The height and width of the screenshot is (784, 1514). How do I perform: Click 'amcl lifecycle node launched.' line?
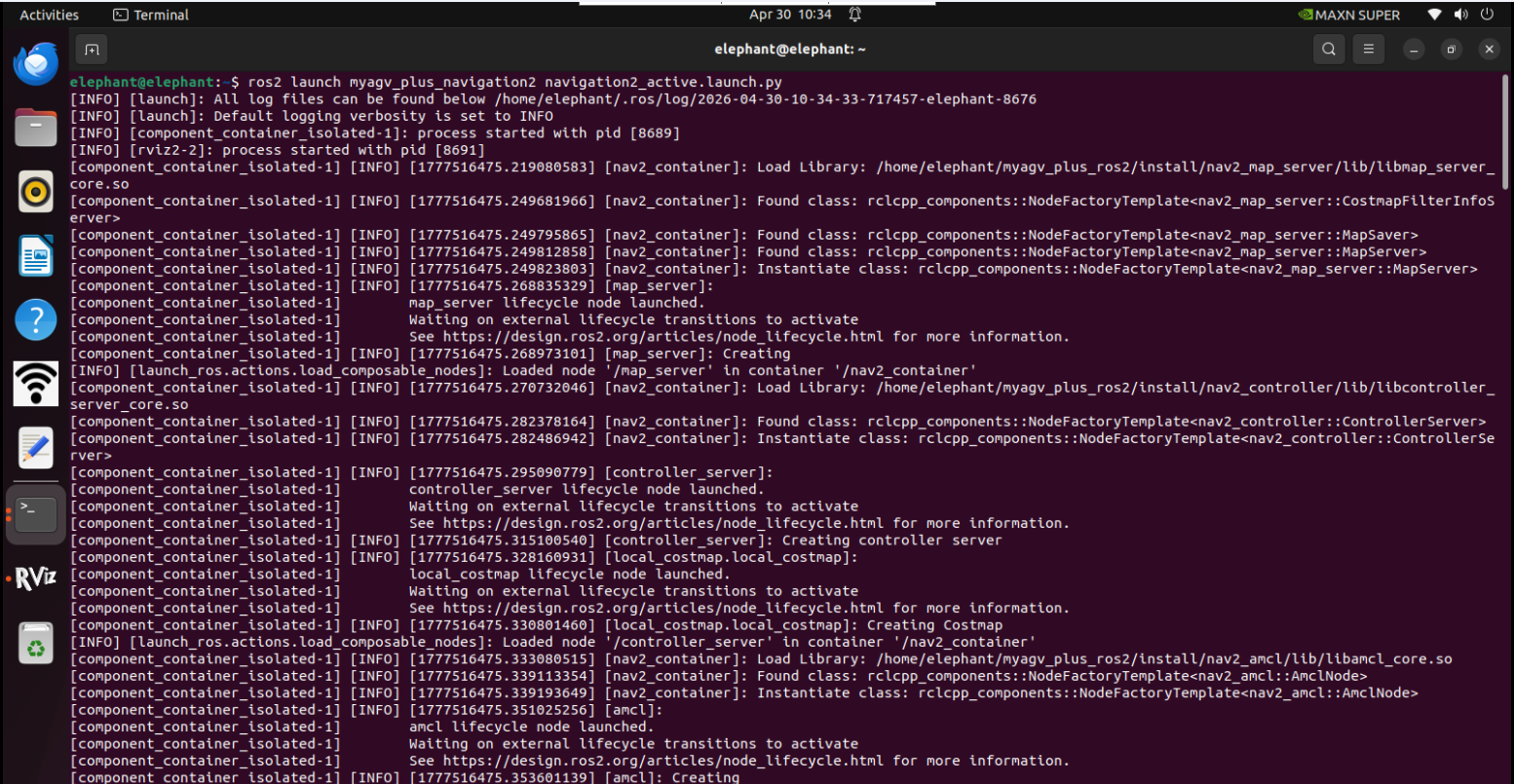tap(530, 728)
